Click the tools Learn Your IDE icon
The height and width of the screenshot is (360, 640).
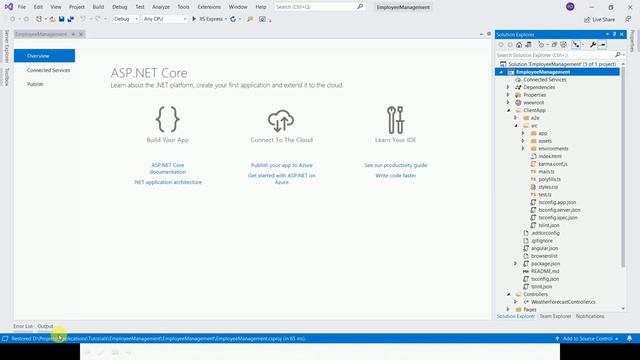(x=396, y=120)
